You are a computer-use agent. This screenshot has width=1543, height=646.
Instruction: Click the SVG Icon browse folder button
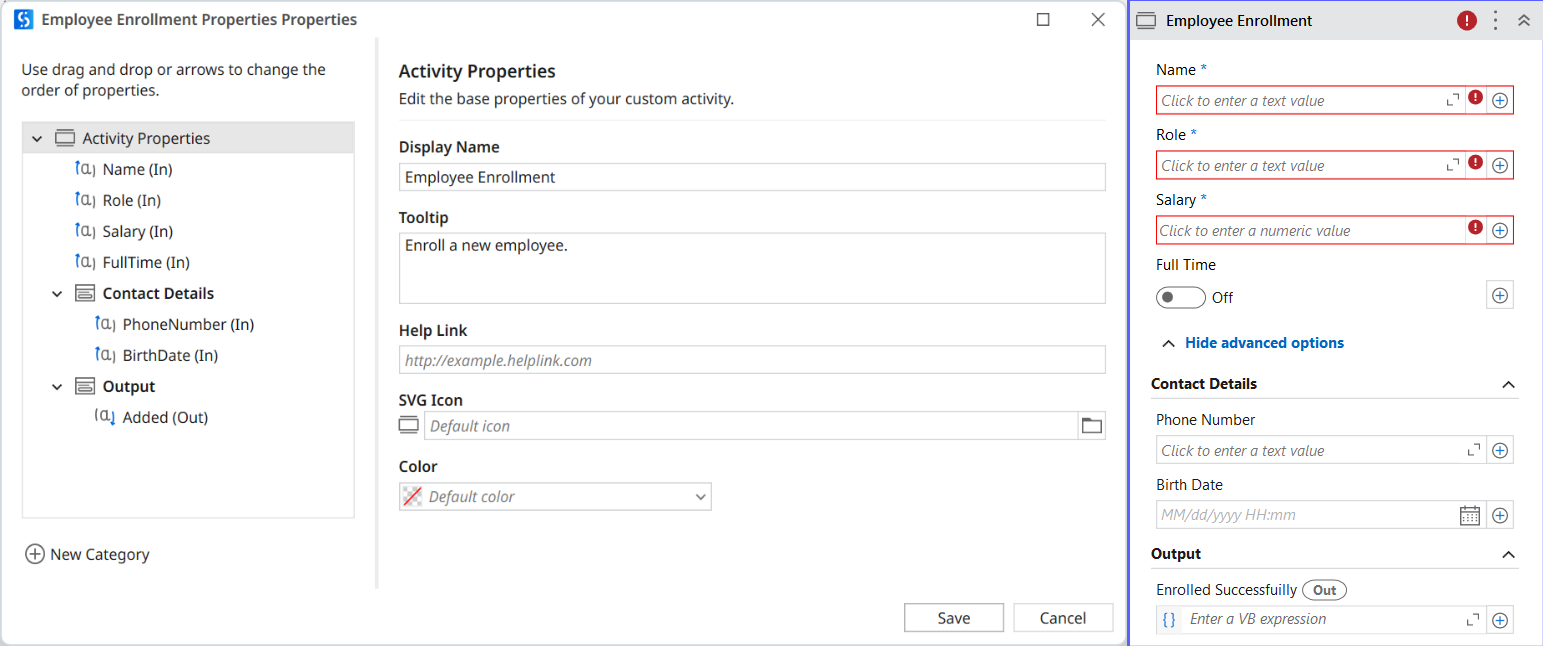[x=1092, y=426]
